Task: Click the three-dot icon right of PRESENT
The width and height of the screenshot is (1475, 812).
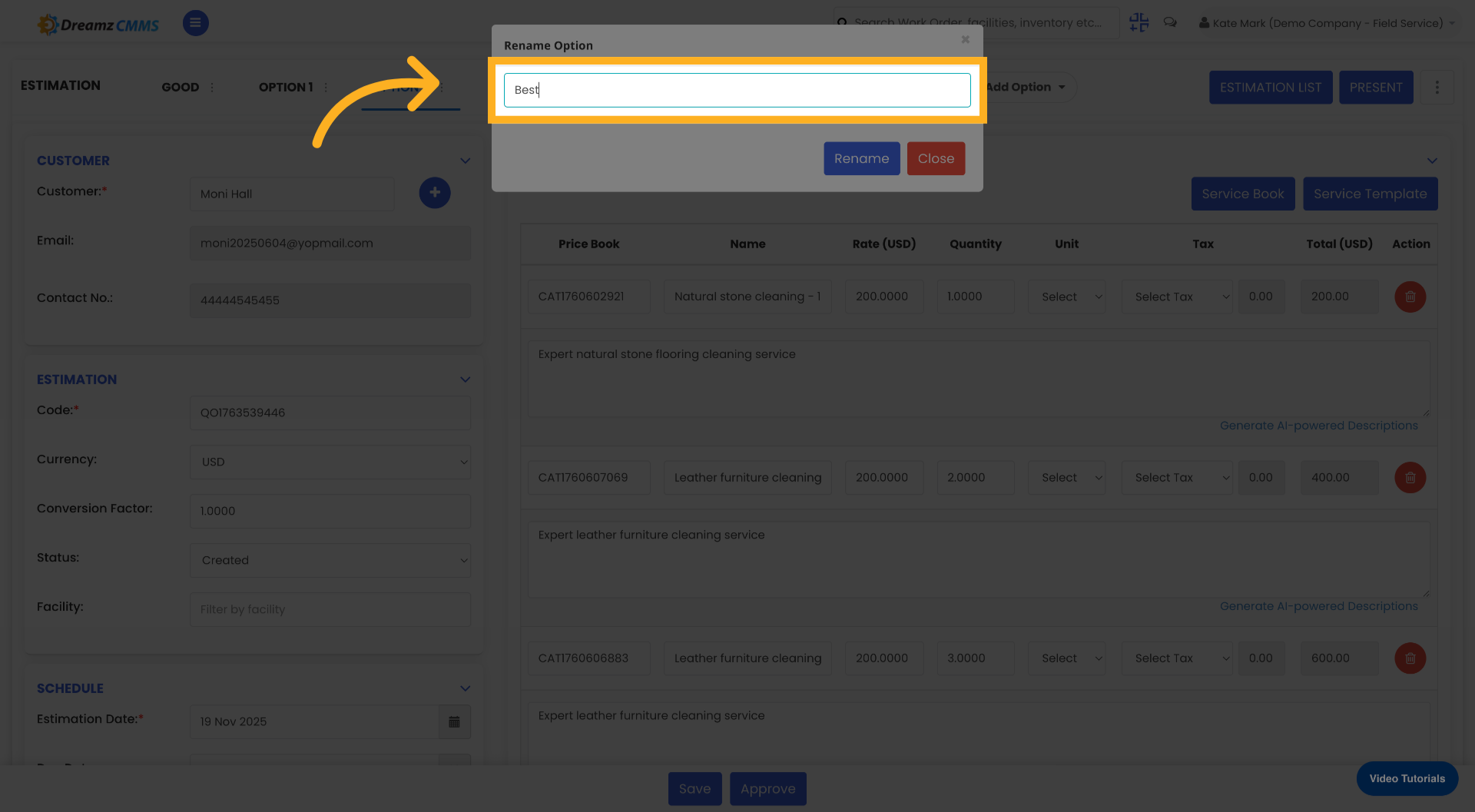Action: [1437, 87]
